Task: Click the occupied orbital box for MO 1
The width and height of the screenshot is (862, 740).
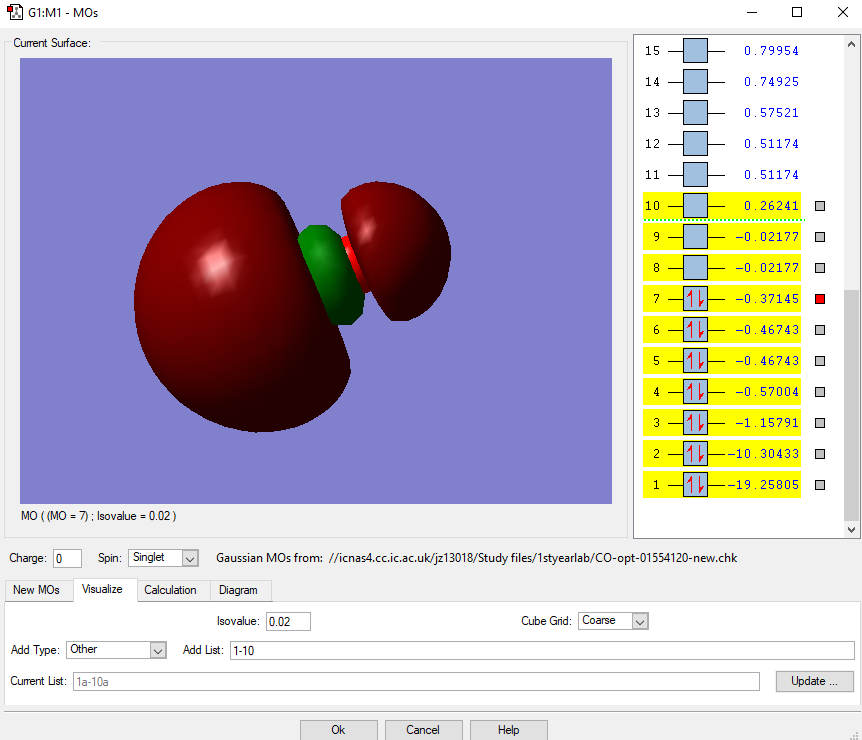Action: coord(695,485)
